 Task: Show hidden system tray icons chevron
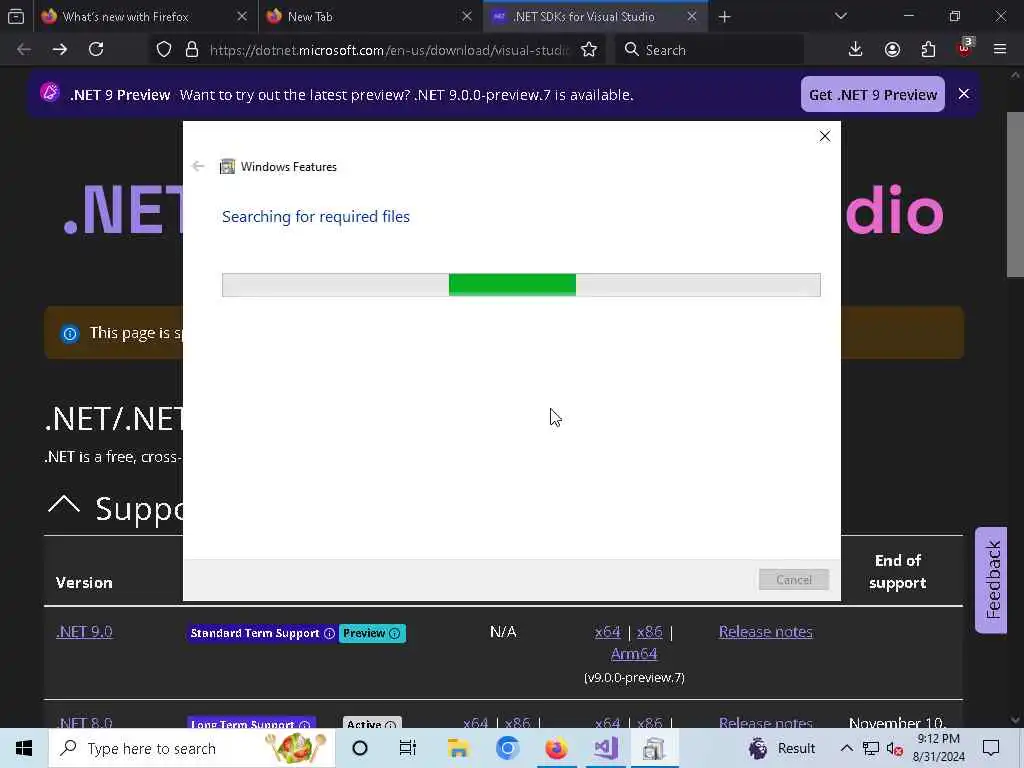pos(846,748)
